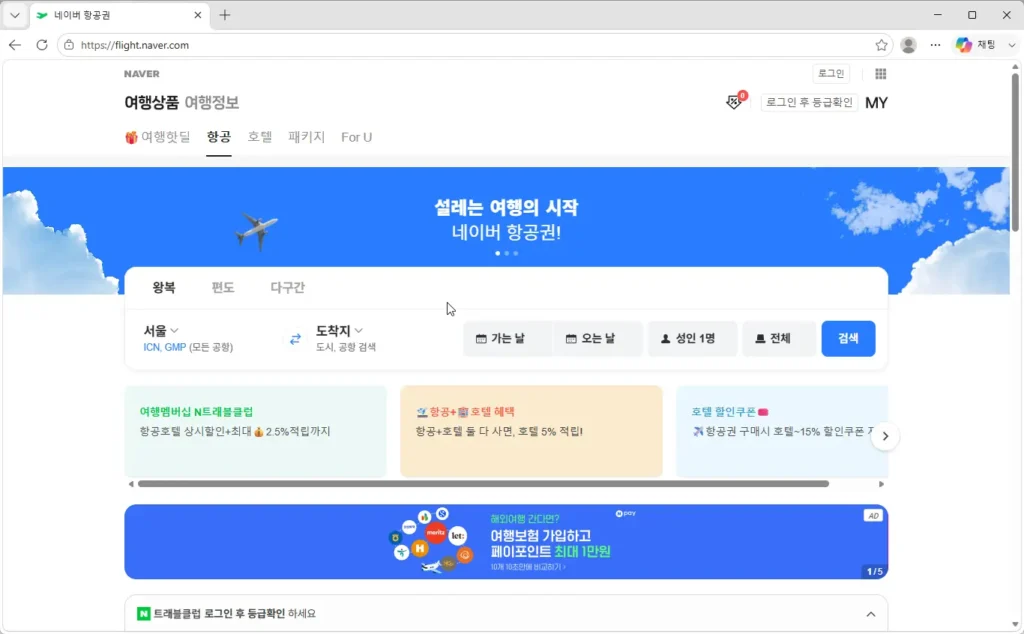
Task: Open the browser profile icon
Action: click(908, 45)
